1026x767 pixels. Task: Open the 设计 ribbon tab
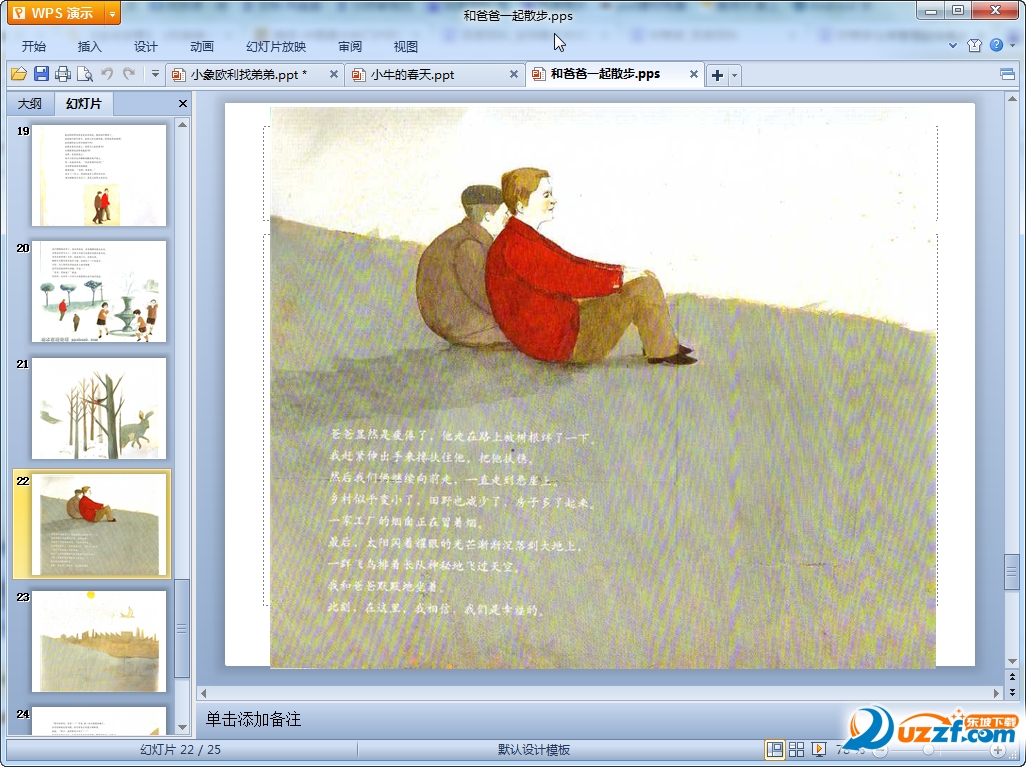point(146,46)
